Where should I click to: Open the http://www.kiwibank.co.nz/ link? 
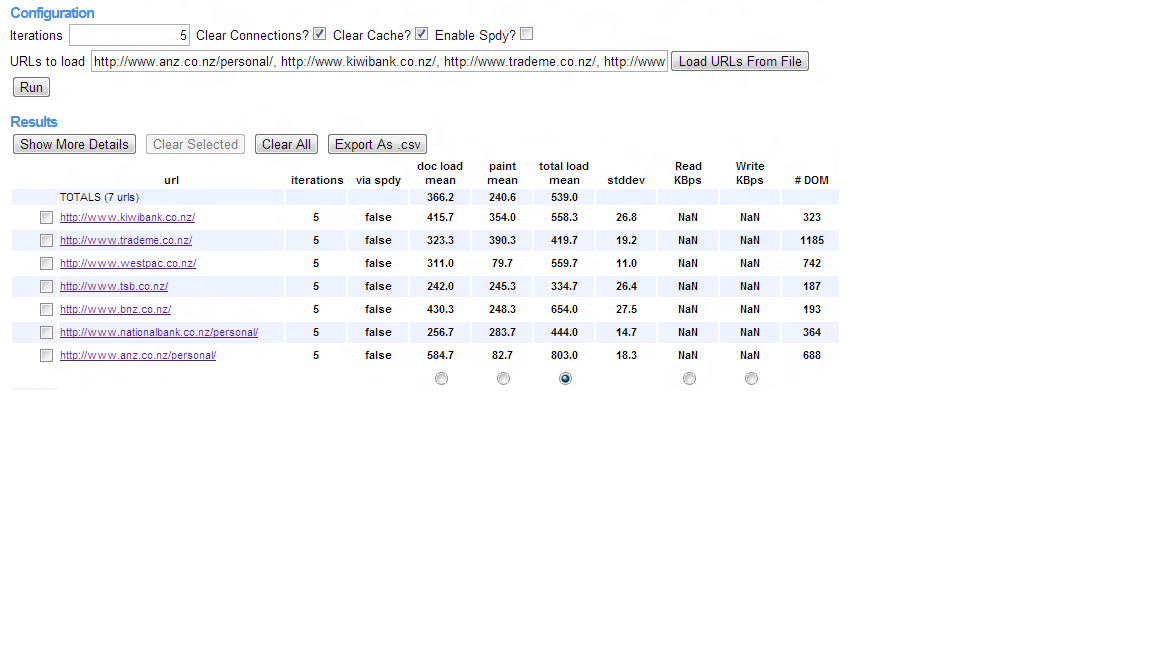click(x=127, y=217)
